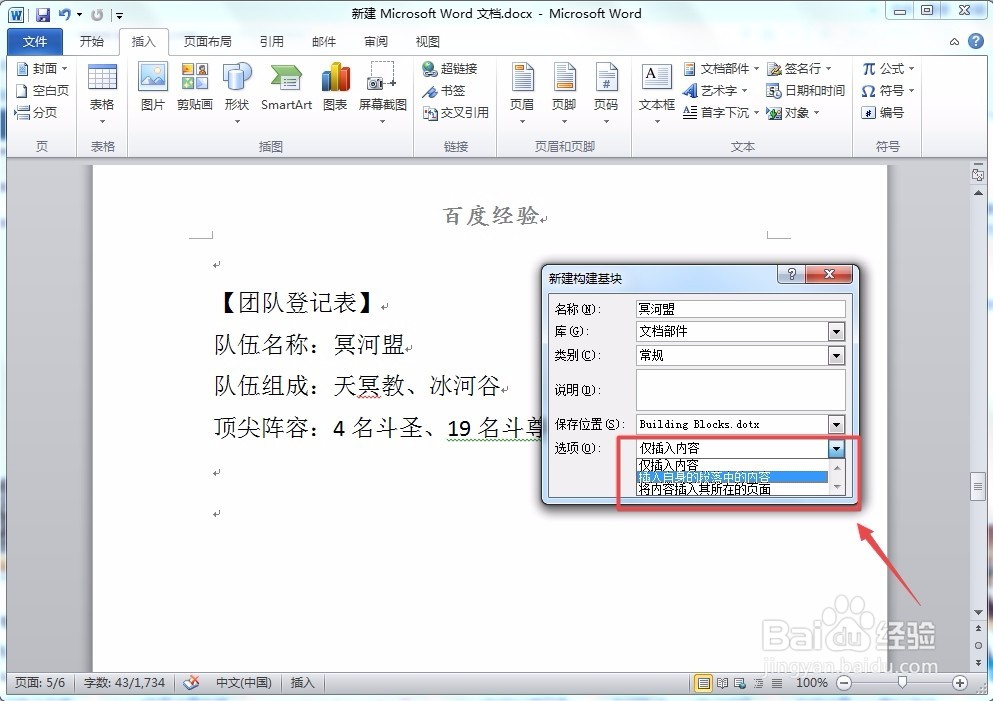
Task: Insert an Equation (公式)
Action: tap(889, 68)
